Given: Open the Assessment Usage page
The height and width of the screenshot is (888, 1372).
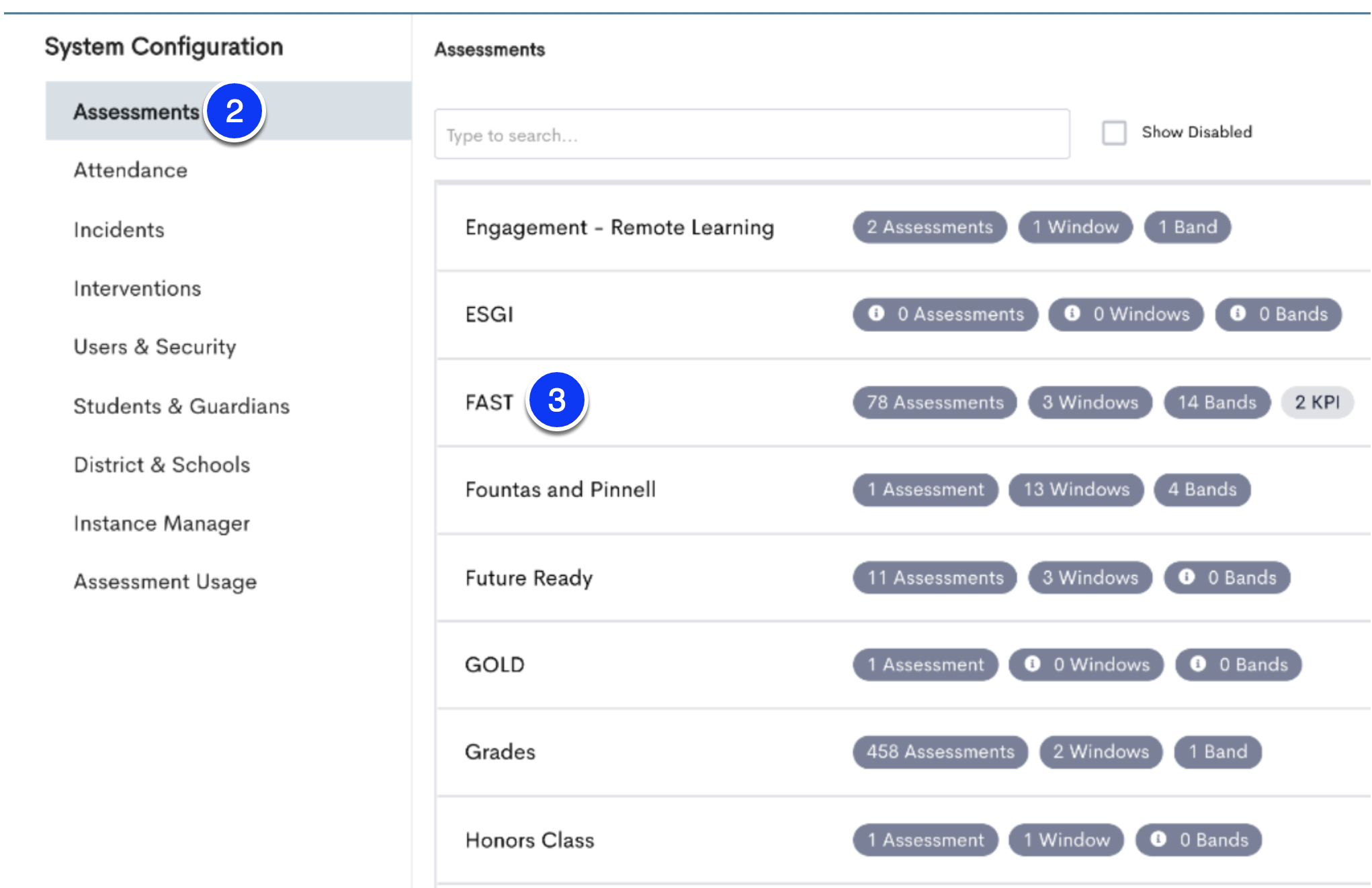Looking at the screenshot, I should pyautogui.click(x=165, y=581).
